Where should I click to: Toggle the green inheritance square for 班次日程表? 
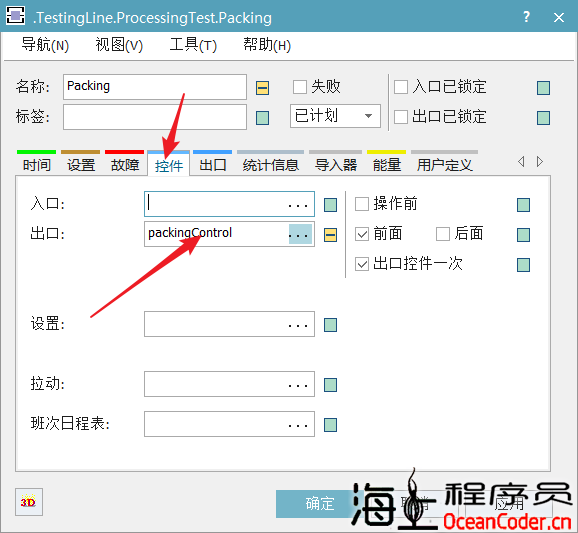point(330,425)
